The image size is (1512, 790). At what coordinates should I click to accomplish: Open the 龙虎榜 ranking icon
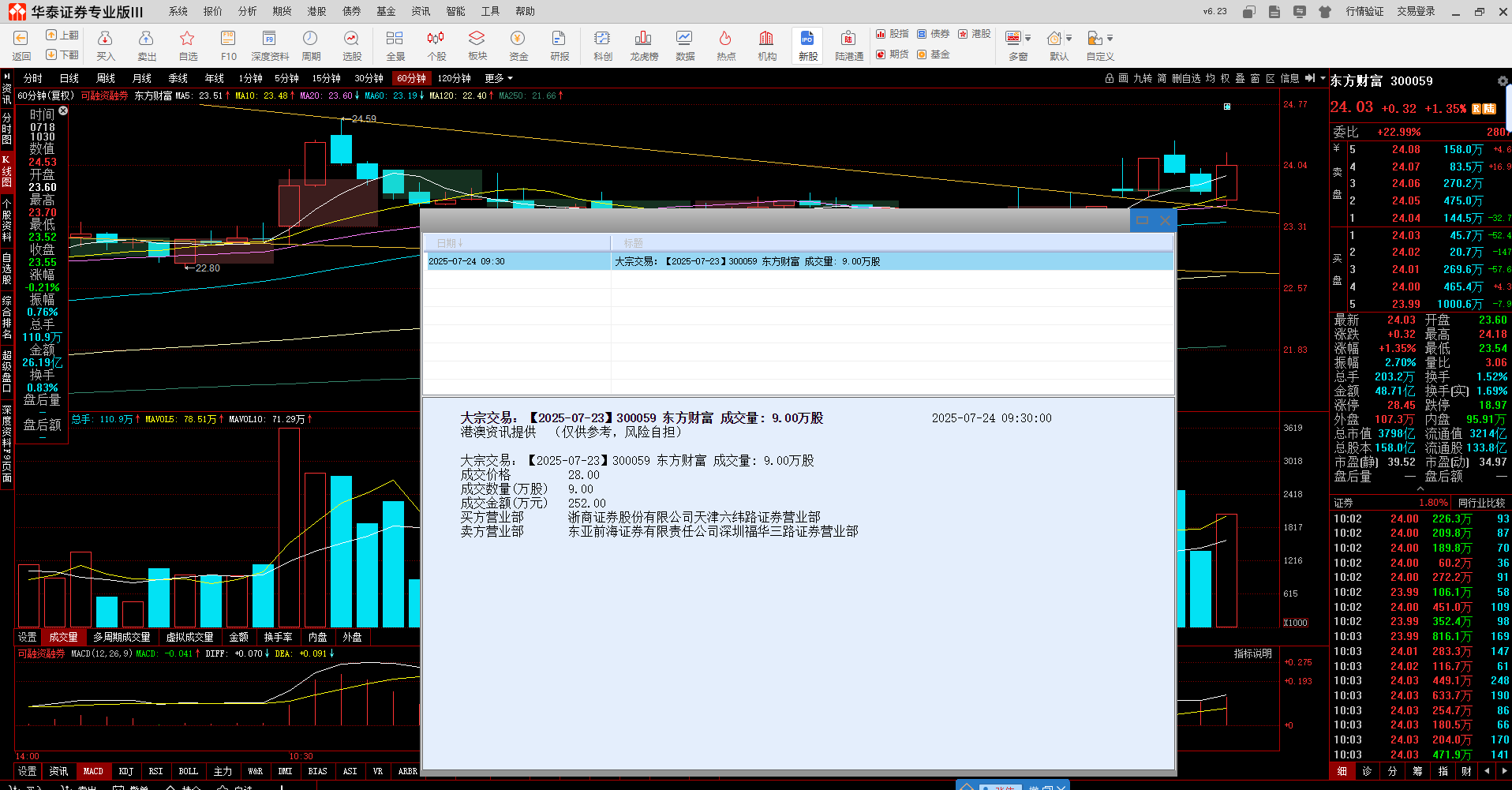[644, 46]
